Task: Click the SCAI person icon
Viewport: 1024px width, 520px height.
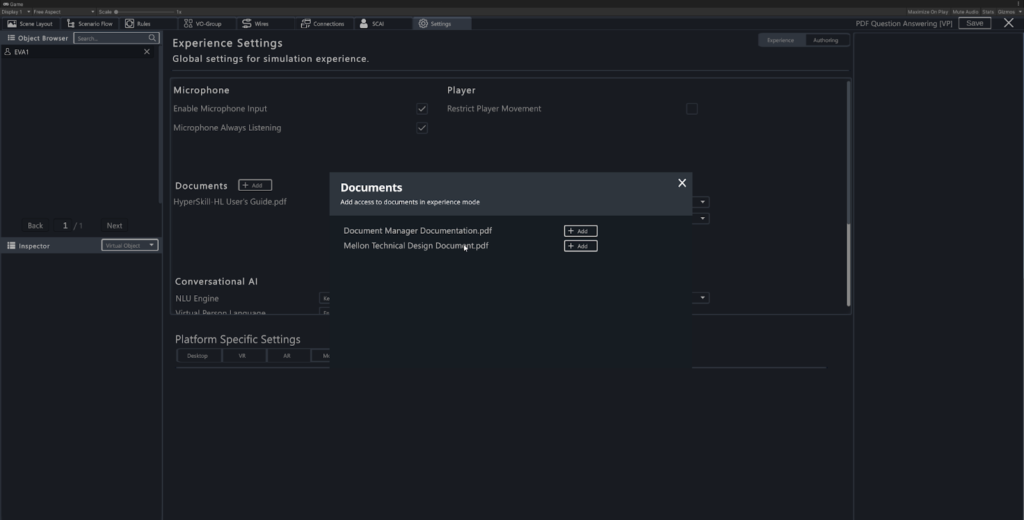Action: [x=364, y=23]
